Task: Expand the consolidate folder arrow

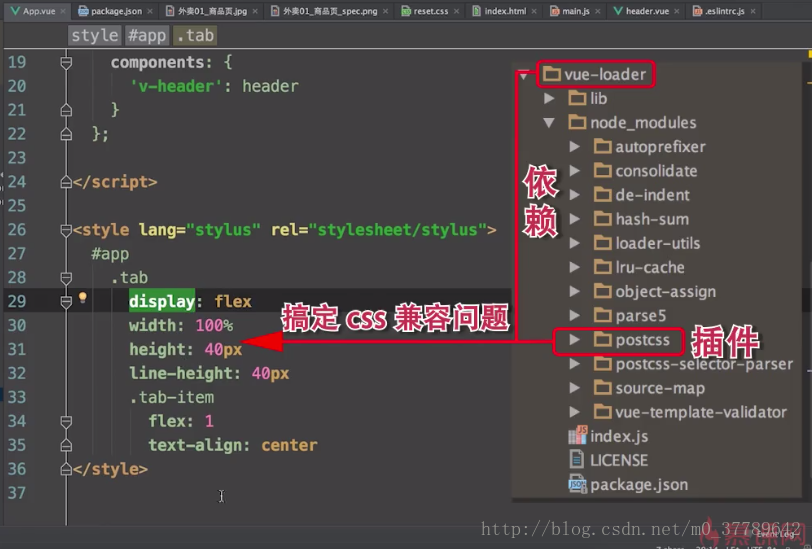Action: (x=574, y=170)
